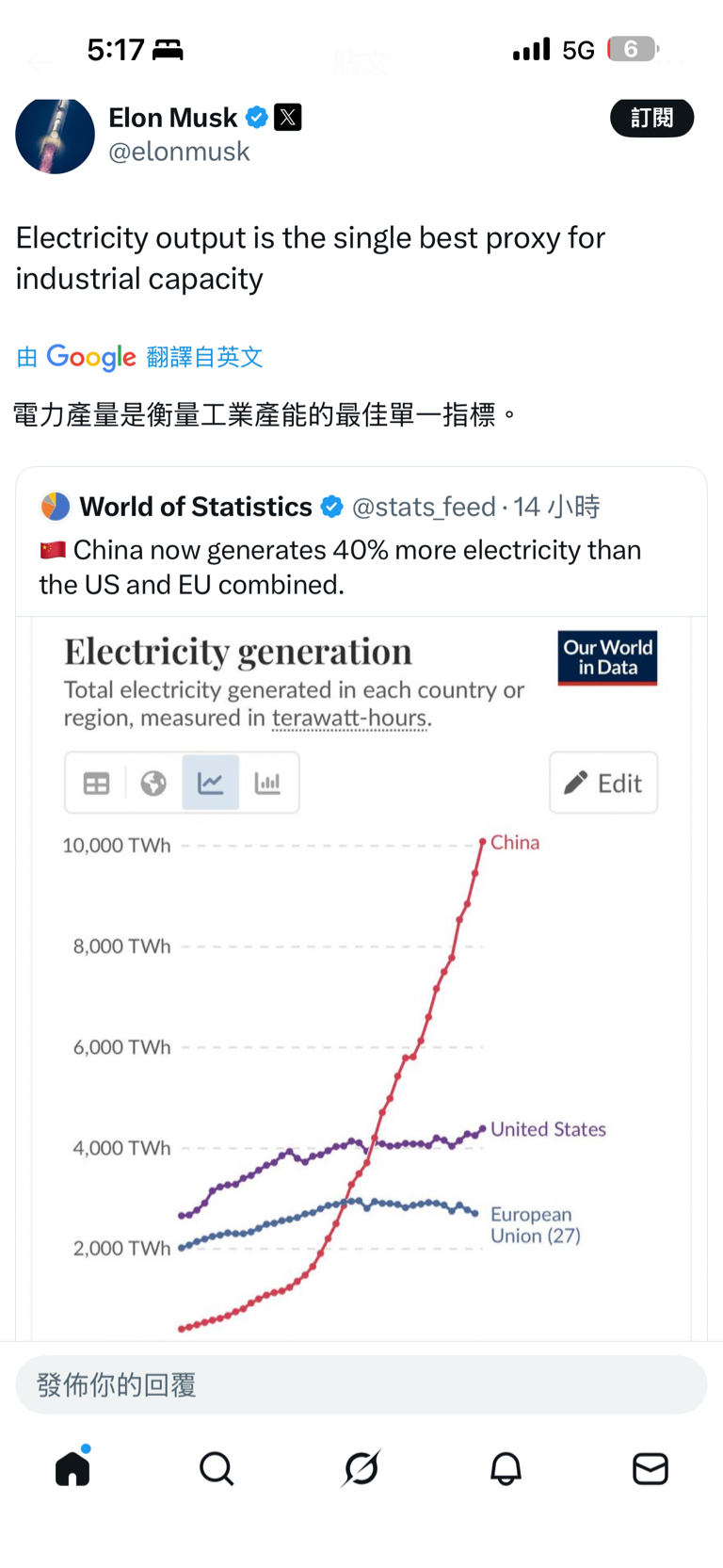The image size is (723, 1568).
Task: Tap the Google translated-from-English link
Action: coord(139,357)
